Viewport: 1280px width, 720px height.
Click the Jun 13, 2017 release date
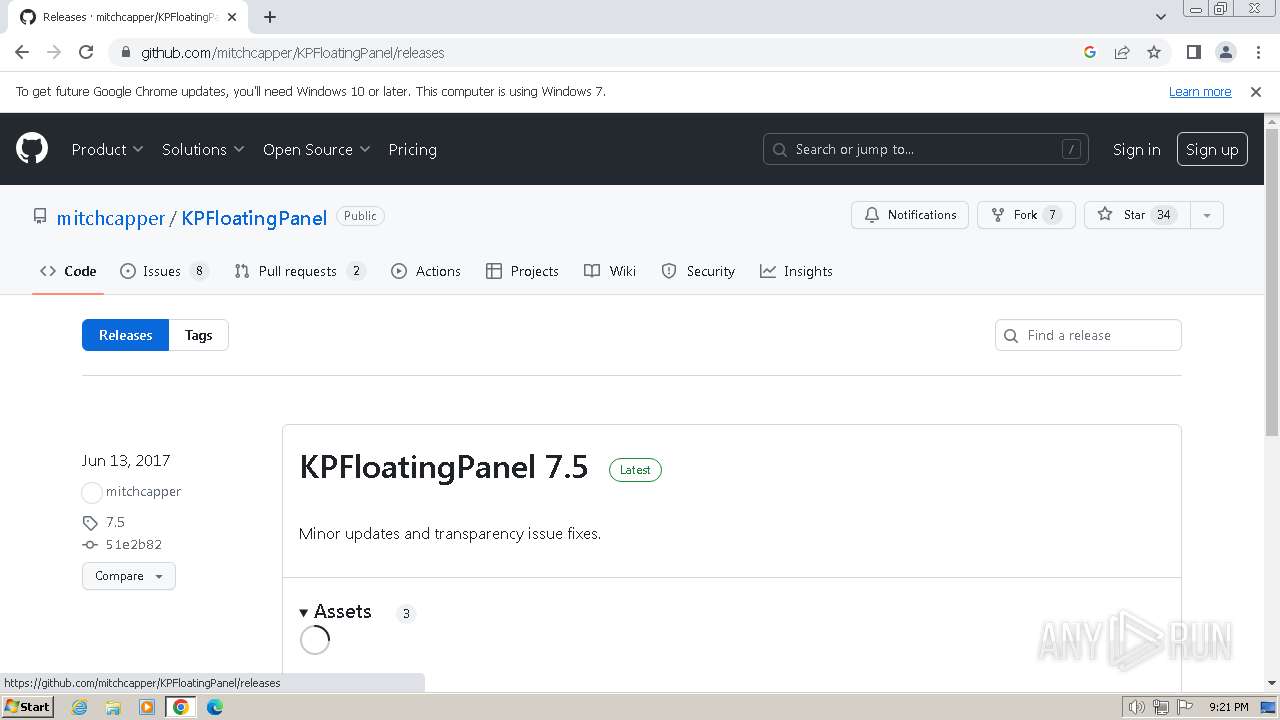126,461
